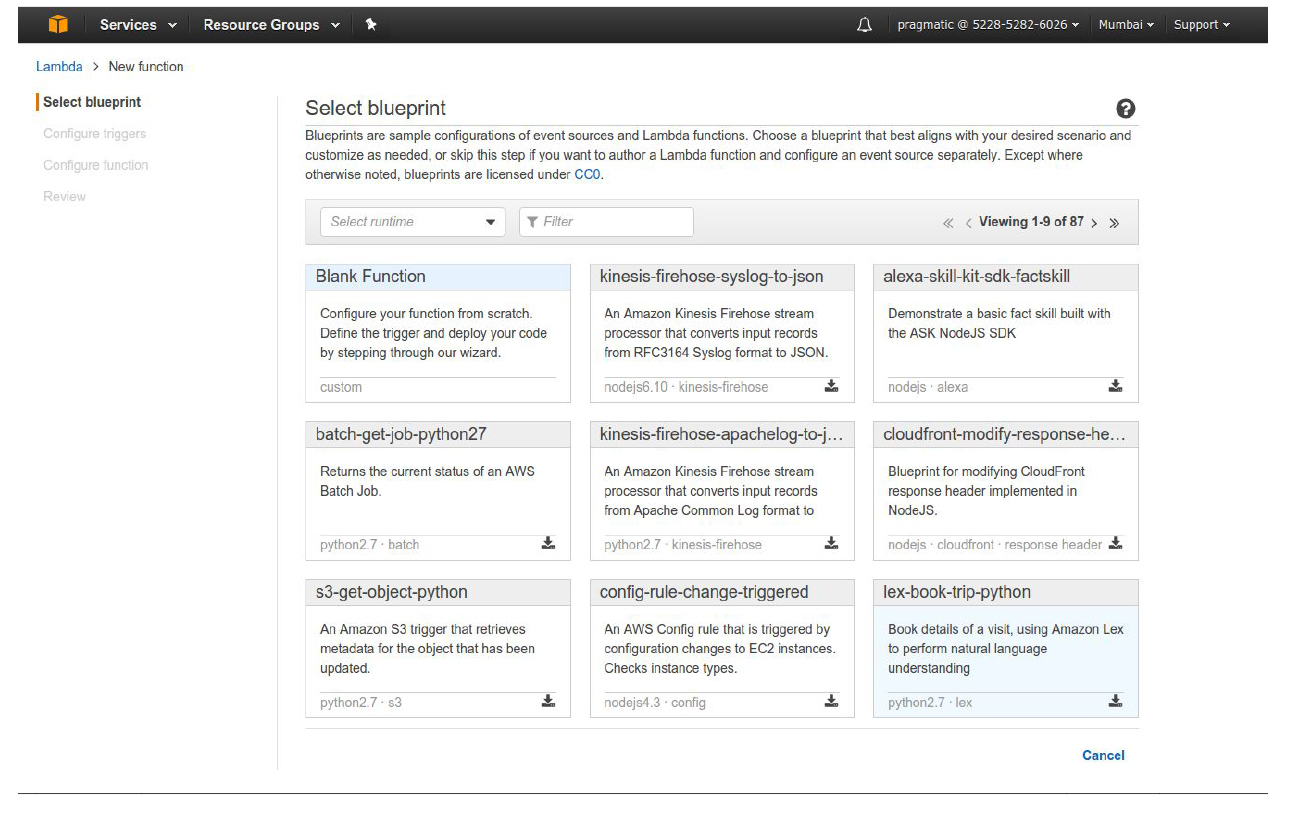This screenshot has height=822, width=1290.
Task: Download the lex-book-trip-python blueprint
Action: point(1115,702)
